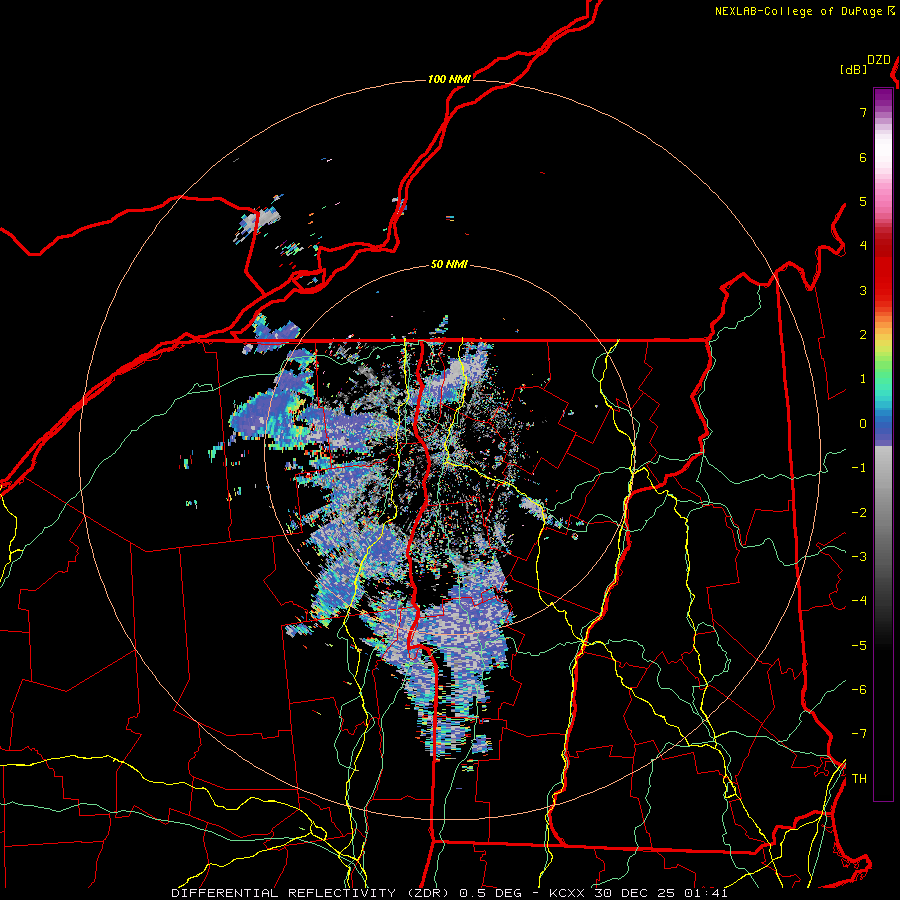This screenshot has width=900, height=900.
Task: Select the 4 value on the color scale
Action: click(863, 246)
